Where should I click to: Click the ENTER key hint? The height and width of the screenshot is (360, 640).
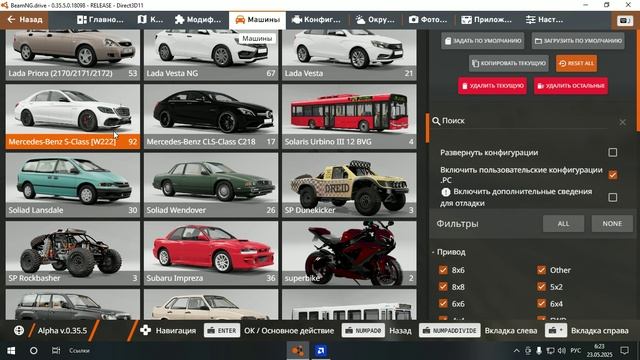click(x=222, y=331)
